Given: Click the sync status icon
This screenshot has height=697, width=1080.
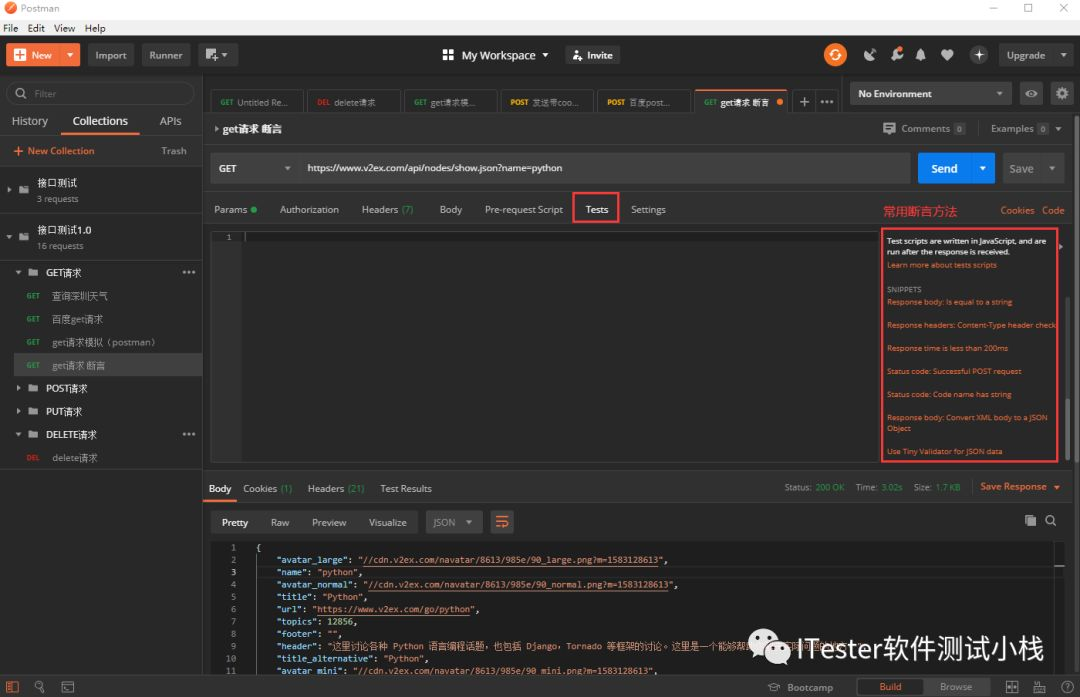Looking at the screenshot, I should [835, 55].
